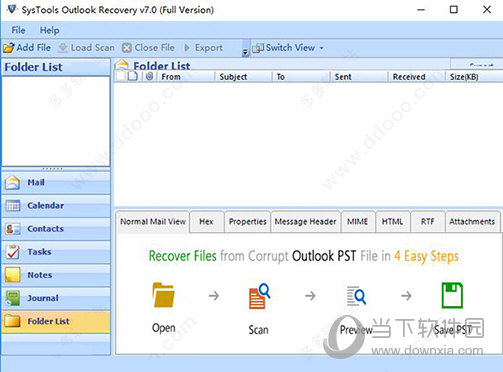Viewport: 503px width, 372px height.
Task: Sort by the Subject column header
Action: click(244, 77)
